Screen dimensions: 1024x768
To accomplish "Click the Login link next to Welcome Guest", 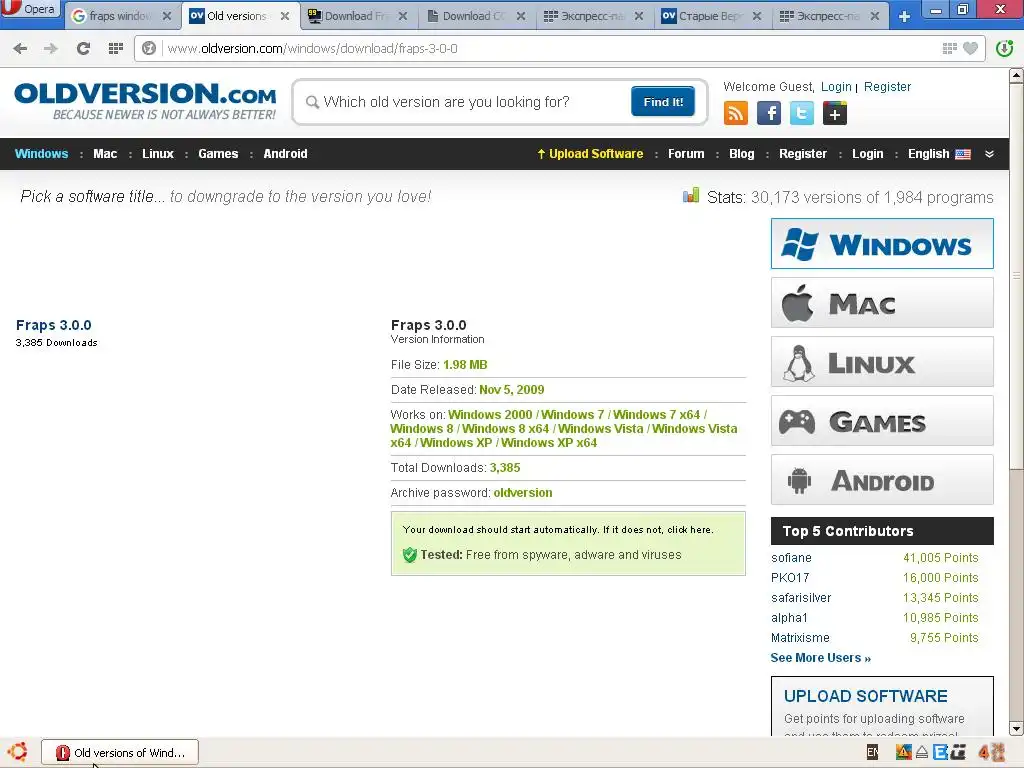I will [836, 87].
